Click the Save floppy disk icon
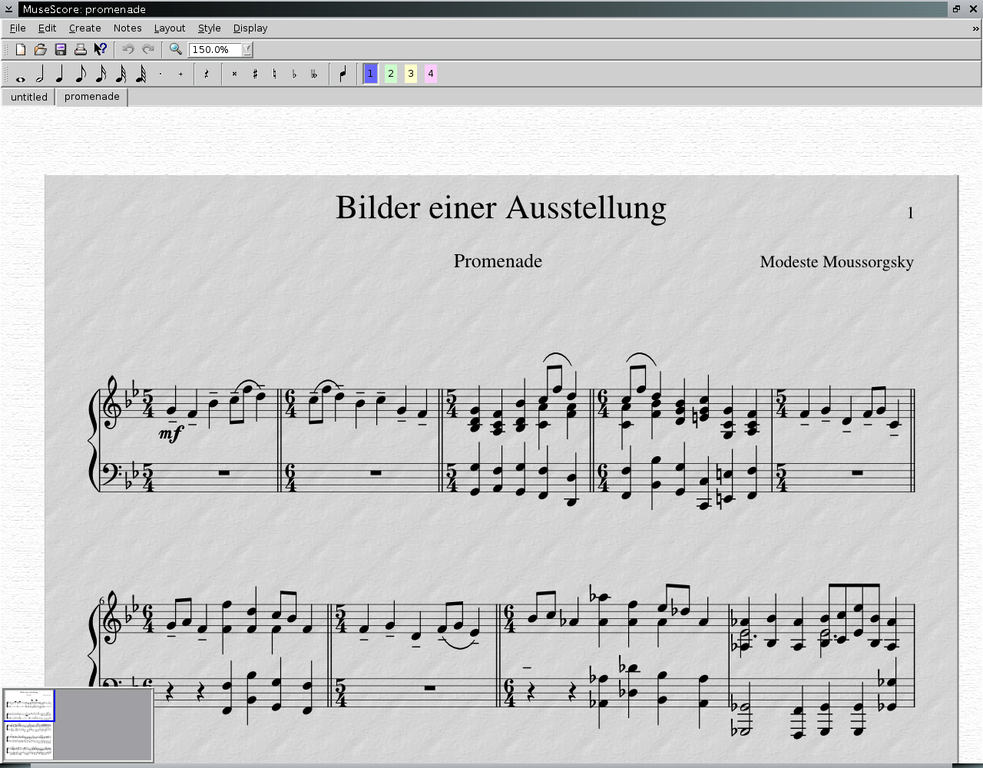This screenshot has height=768, width=983. tap(60, 49)
